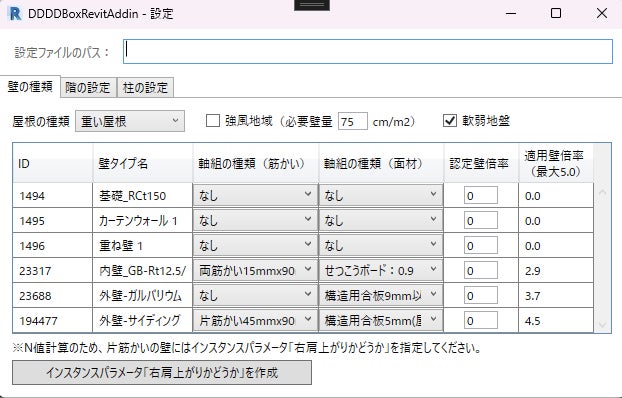
Task: Open 筋かい dropdown for 基礎_RCt150 row
Action: 255,195
